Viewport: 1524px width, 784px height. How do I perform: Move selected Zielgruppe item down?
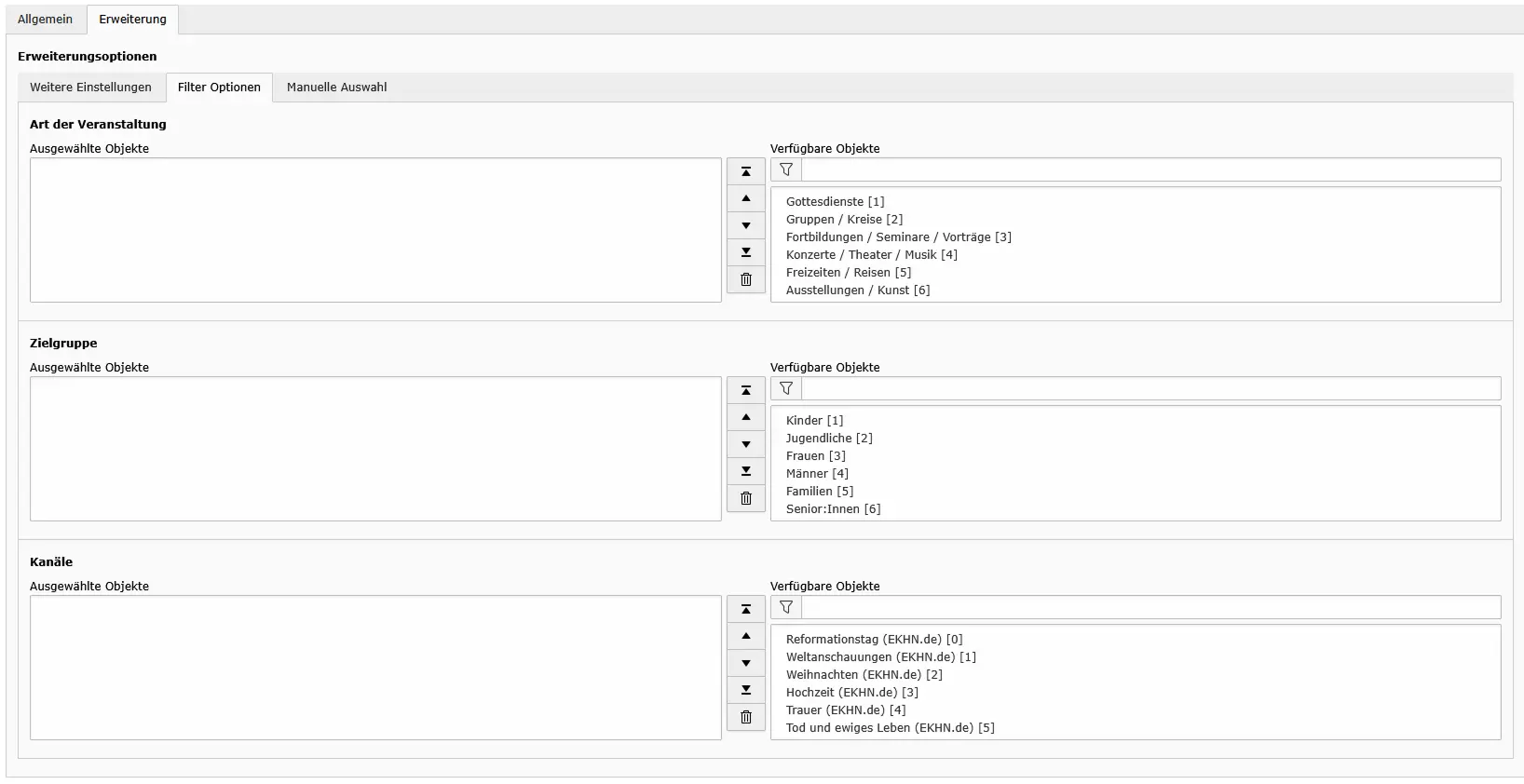(x=745, y=444)
